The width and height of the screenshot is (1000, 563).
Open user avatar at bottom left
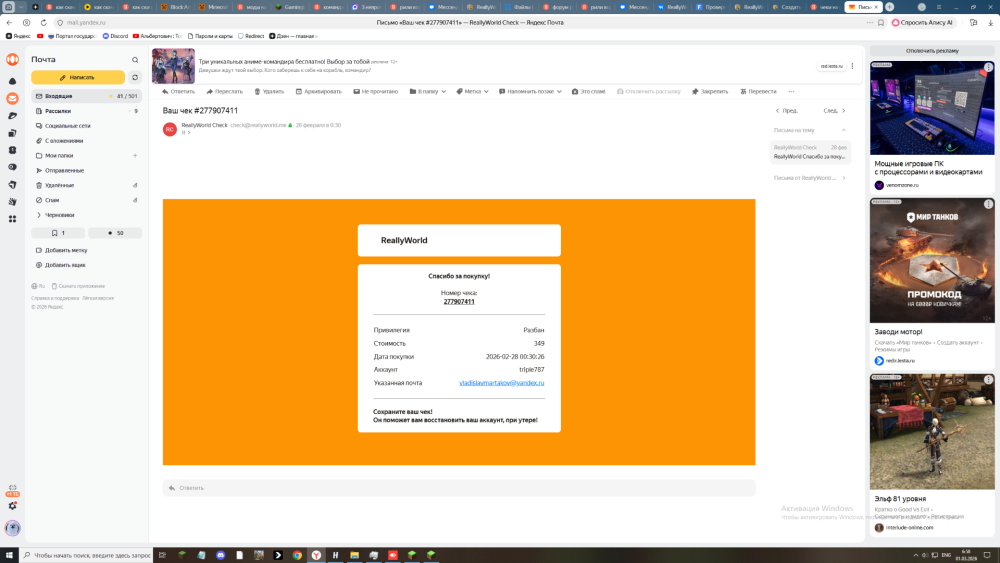[12, 528]
